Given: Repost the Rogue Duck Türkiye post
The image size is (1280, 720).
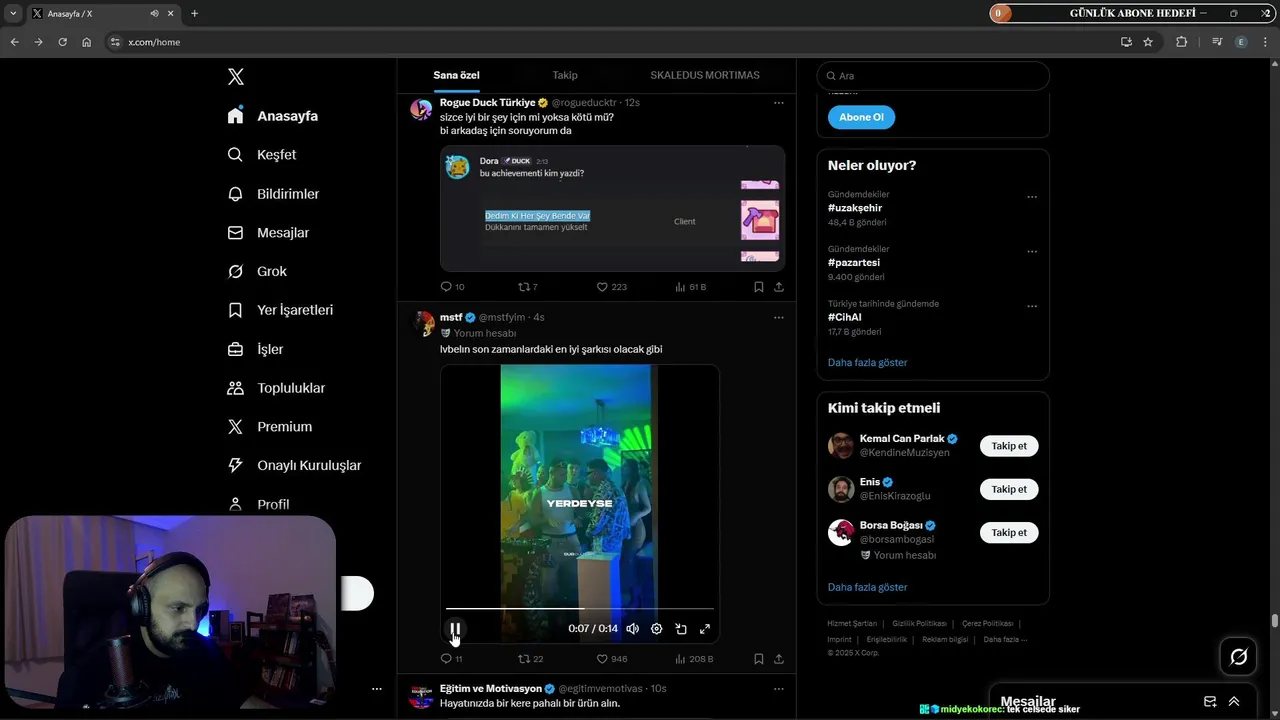Looking at the screenshot, I should pyautogui.click(x=527, y=287).
